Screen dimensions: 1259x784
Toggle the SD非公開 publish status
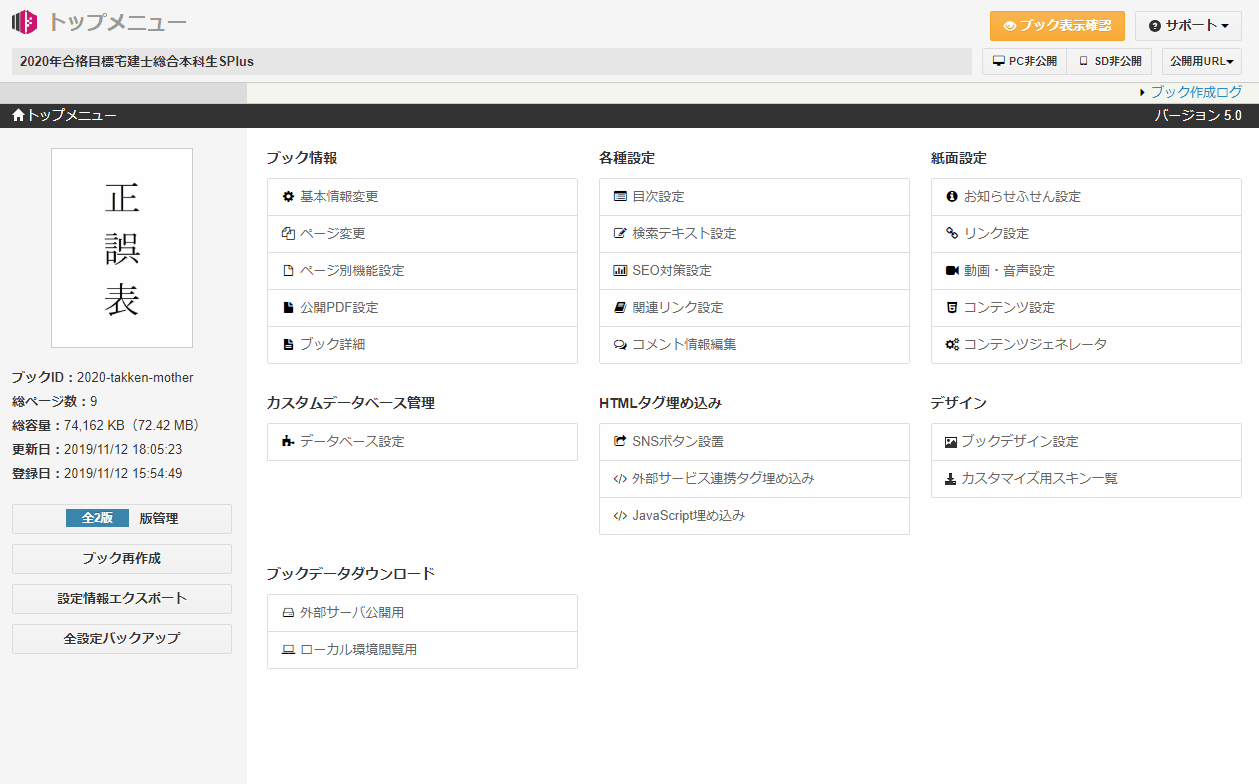[x=1109, y=61]
